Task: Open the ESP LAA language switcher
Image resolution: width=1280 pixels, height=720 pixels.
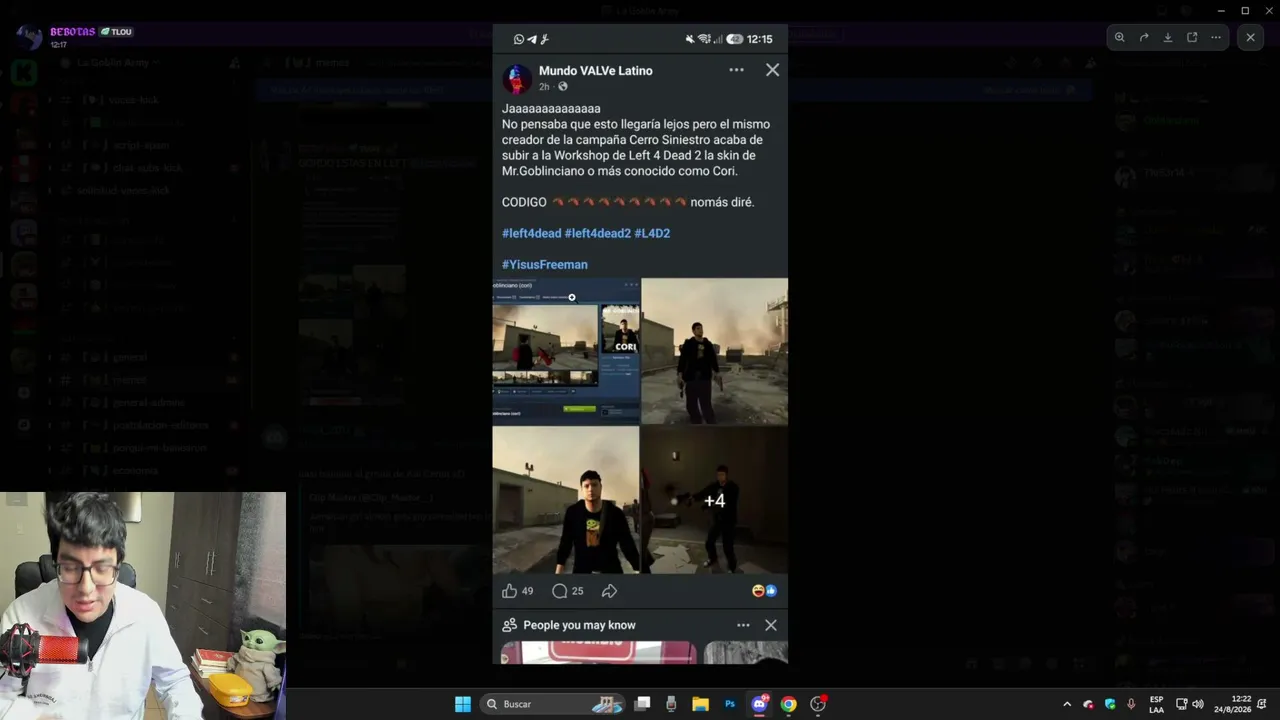Action: [x=1156, y=704]
